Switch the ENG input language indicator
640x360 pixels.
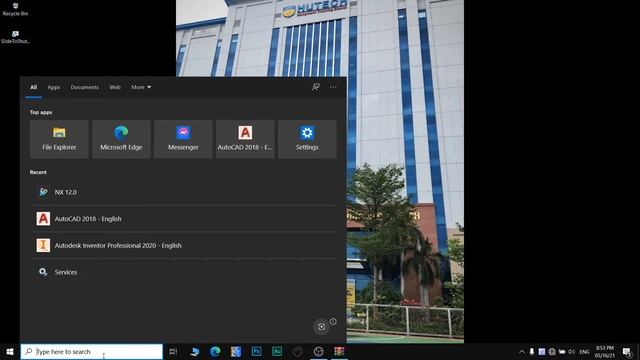(x=584, y=352)
